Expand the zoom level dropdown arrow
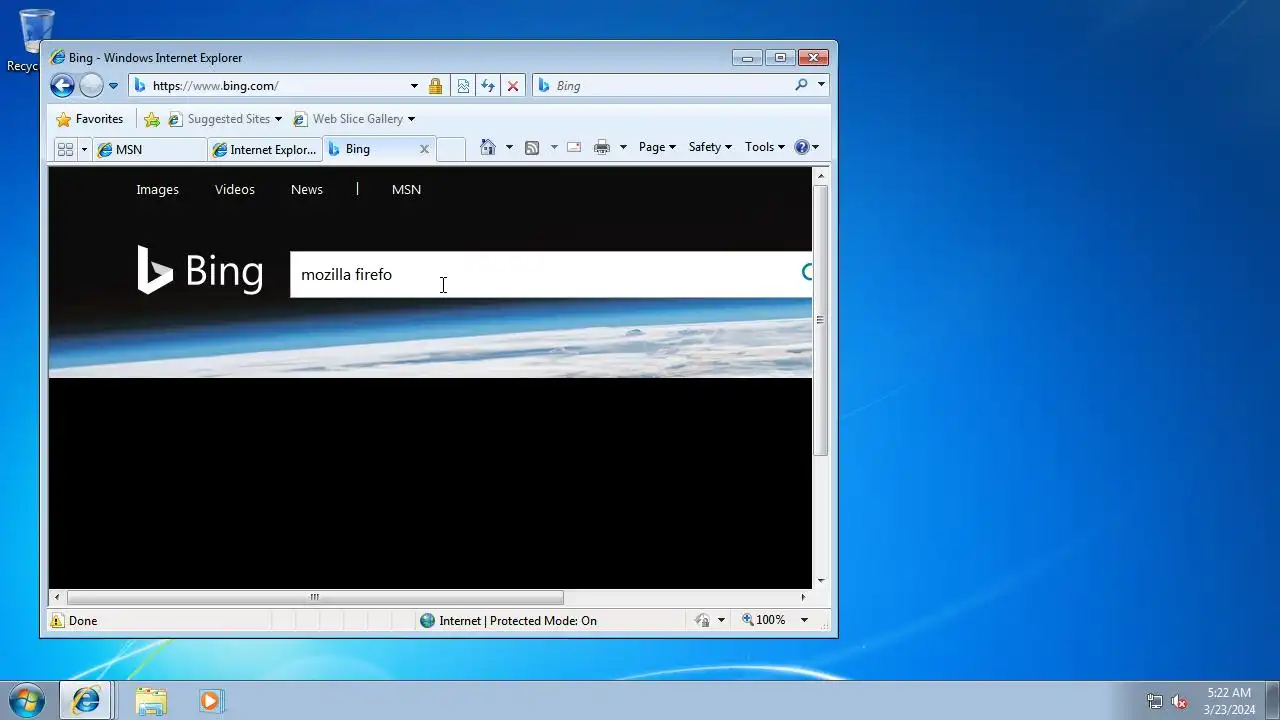 click(804, 620)
